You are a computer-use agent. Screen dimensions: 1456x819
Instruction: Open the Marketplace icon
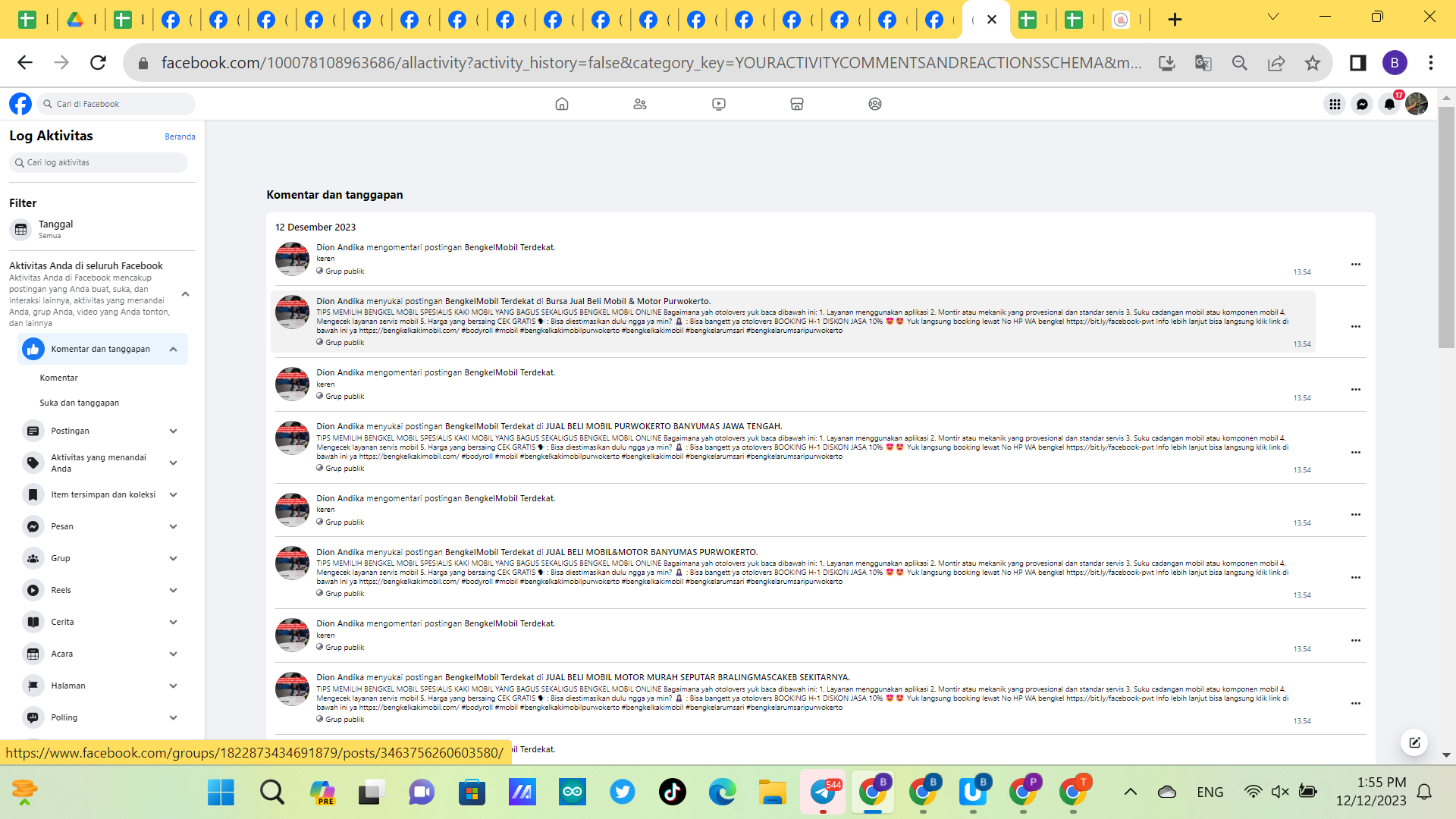pos(796,104)
